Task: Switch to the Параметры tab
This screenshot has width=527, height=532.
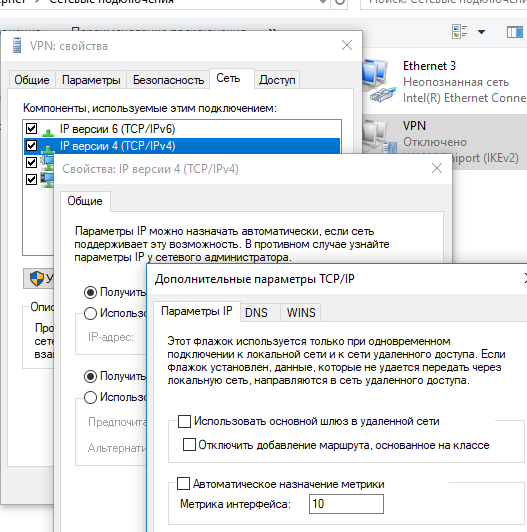Action: coord(91,80)
